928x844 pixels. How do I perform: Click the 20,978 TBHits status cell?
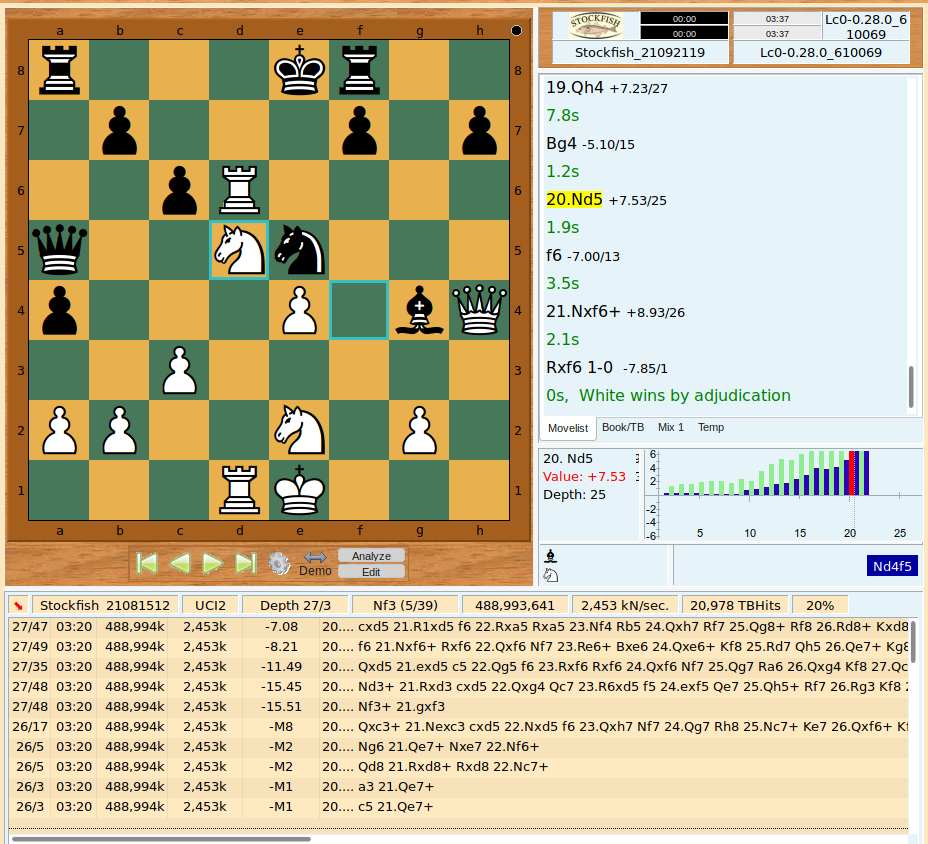[735, 605]
